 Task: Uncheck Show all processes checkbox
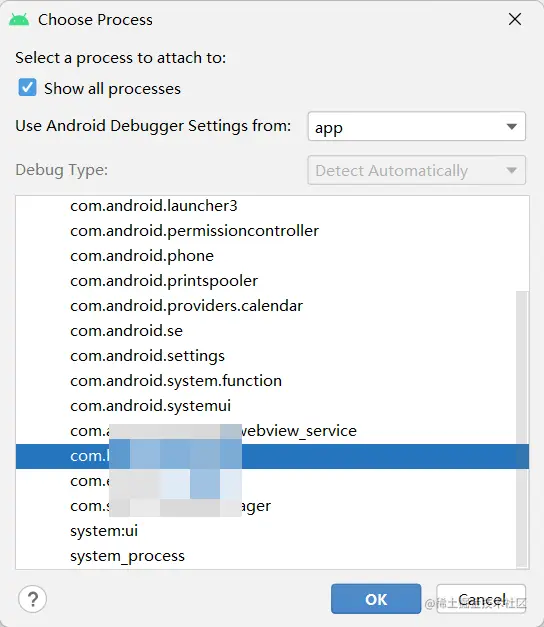pyautogui.click(x=27, y=88)
